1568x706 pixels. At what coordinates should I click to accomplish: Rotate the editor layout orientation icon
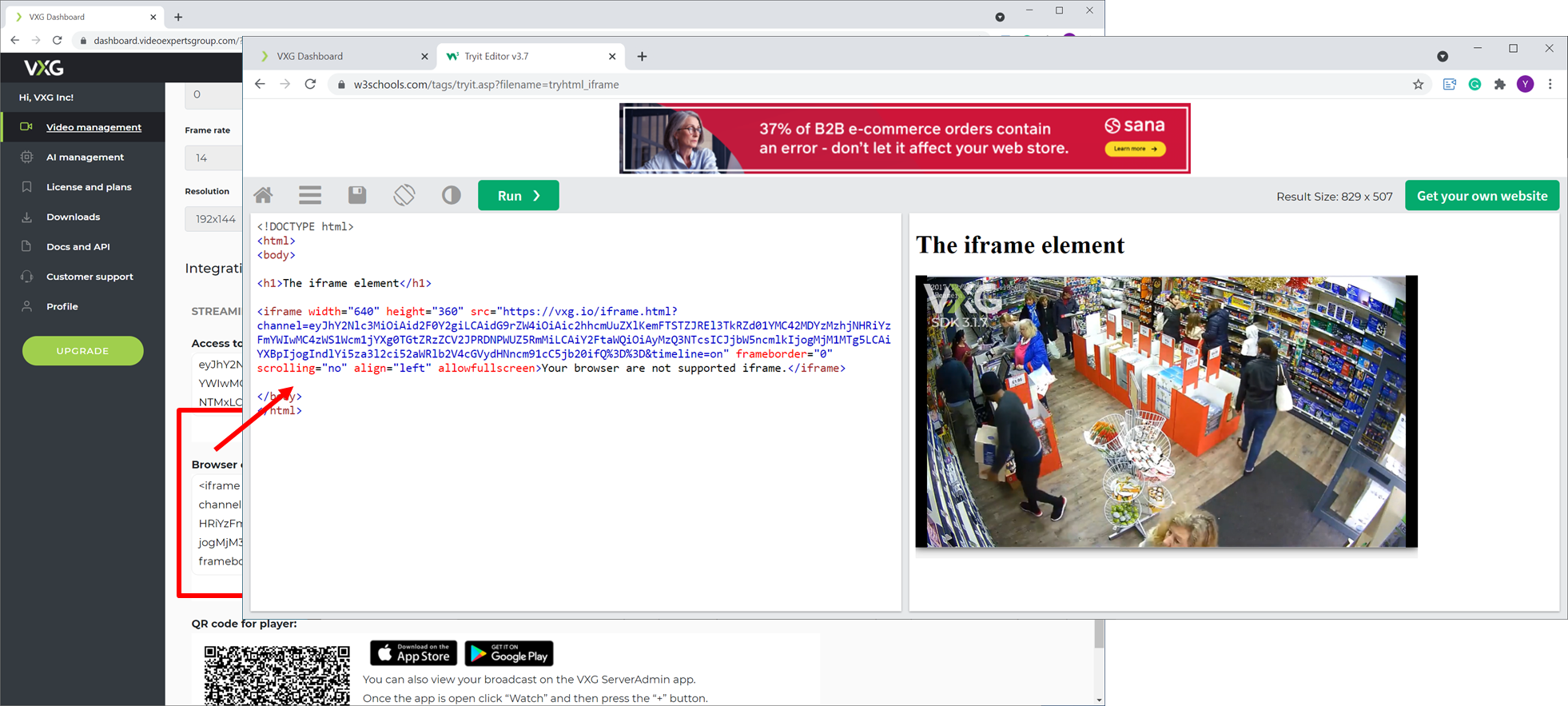pos(404,195)
